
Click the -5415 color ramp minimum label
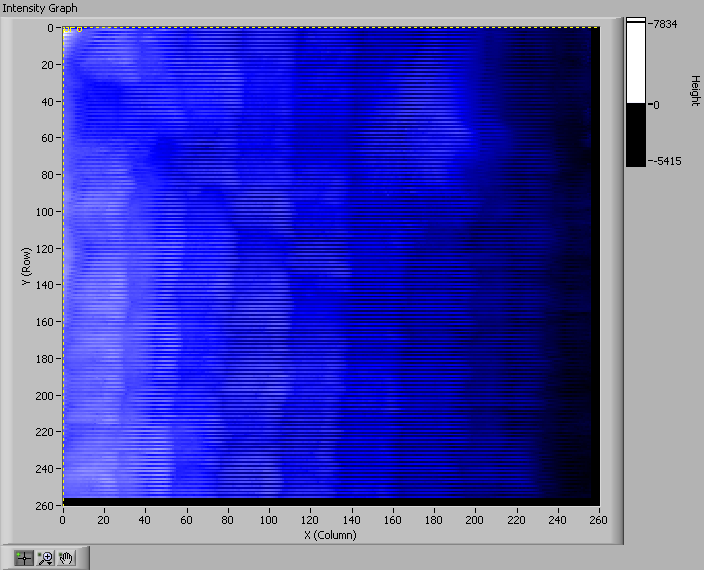click(x=667, y=161)
